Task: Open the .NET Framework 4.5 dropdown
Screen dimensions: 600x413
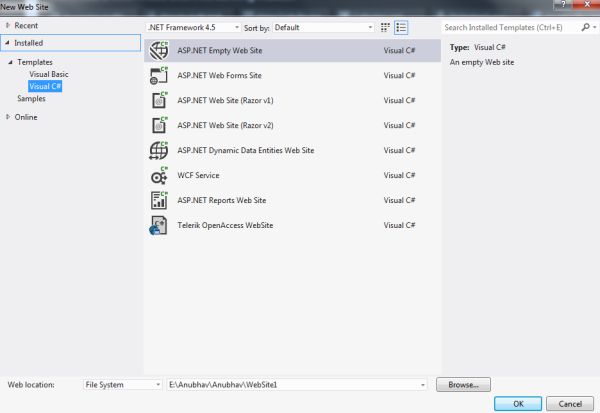Action: tap(194, 28)
